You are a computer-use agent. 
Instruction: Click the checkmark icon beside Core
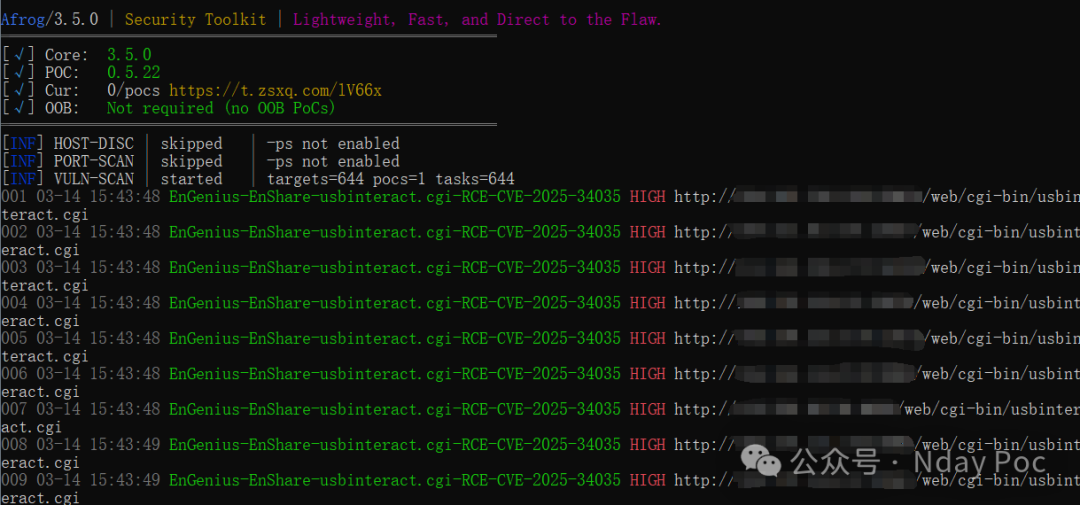point(19,54)
